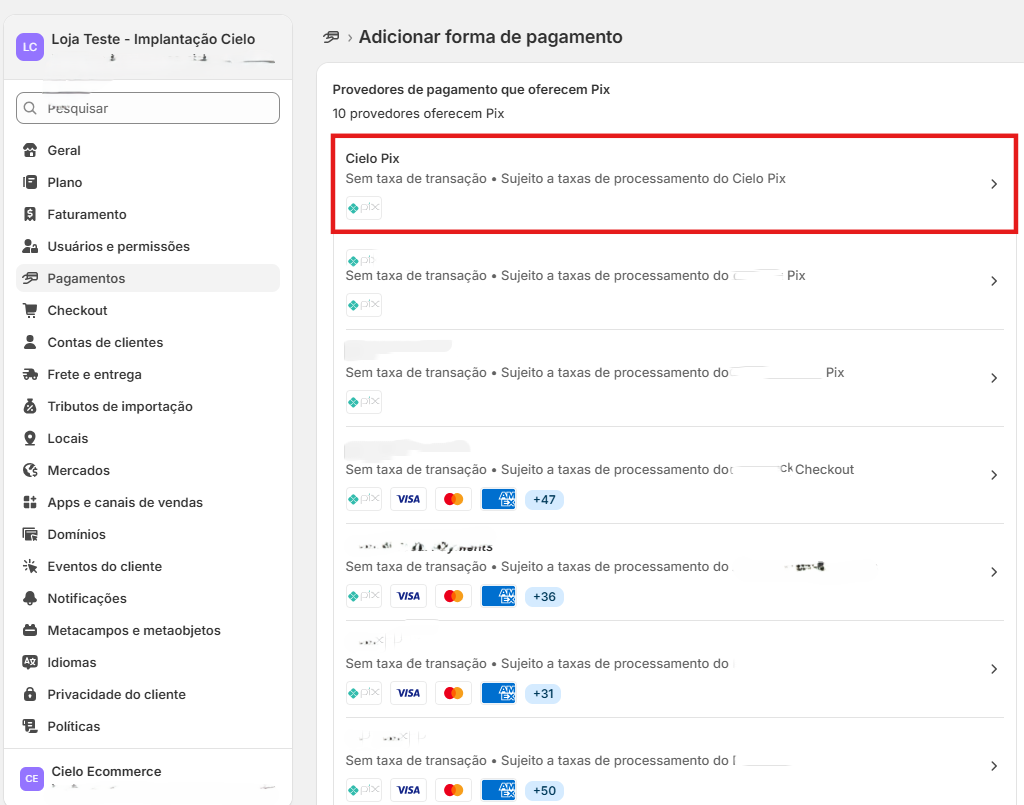Open the Checkout settings

(x=148, y=310)
